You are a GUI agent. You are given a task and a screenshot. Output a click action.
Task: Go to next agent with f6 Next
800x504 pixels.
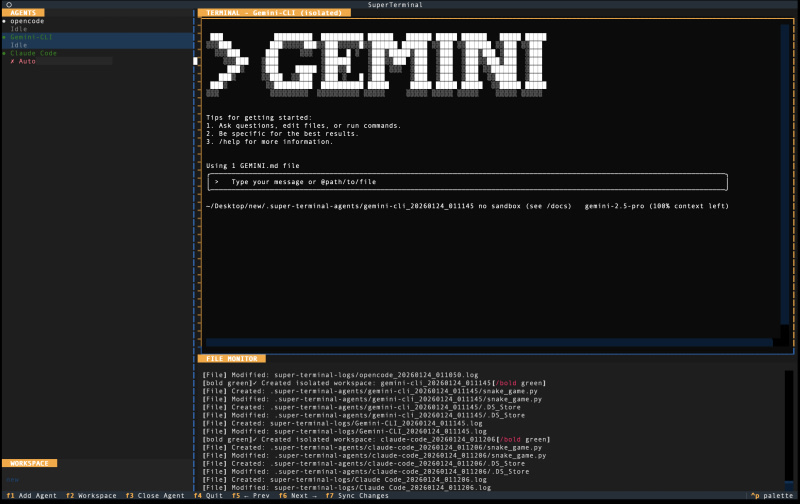tap(298, 496)
